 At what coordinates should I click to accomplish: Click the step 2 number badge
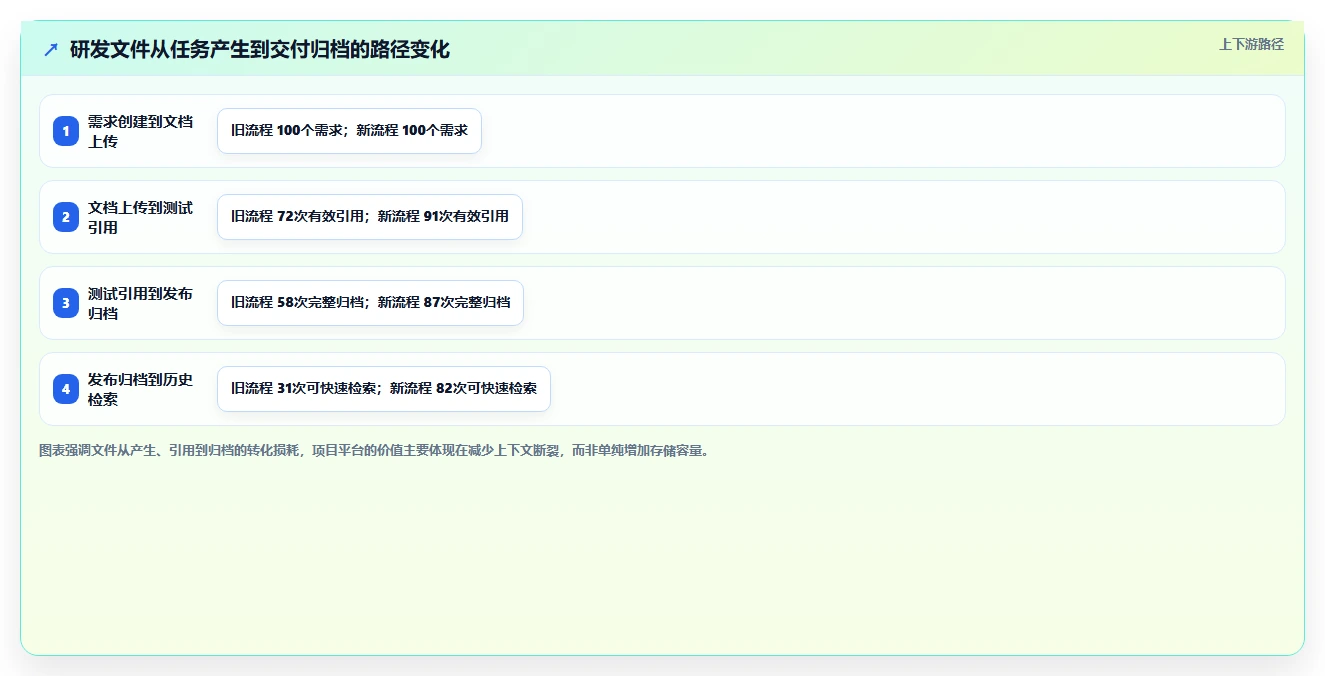click(66, 217)
